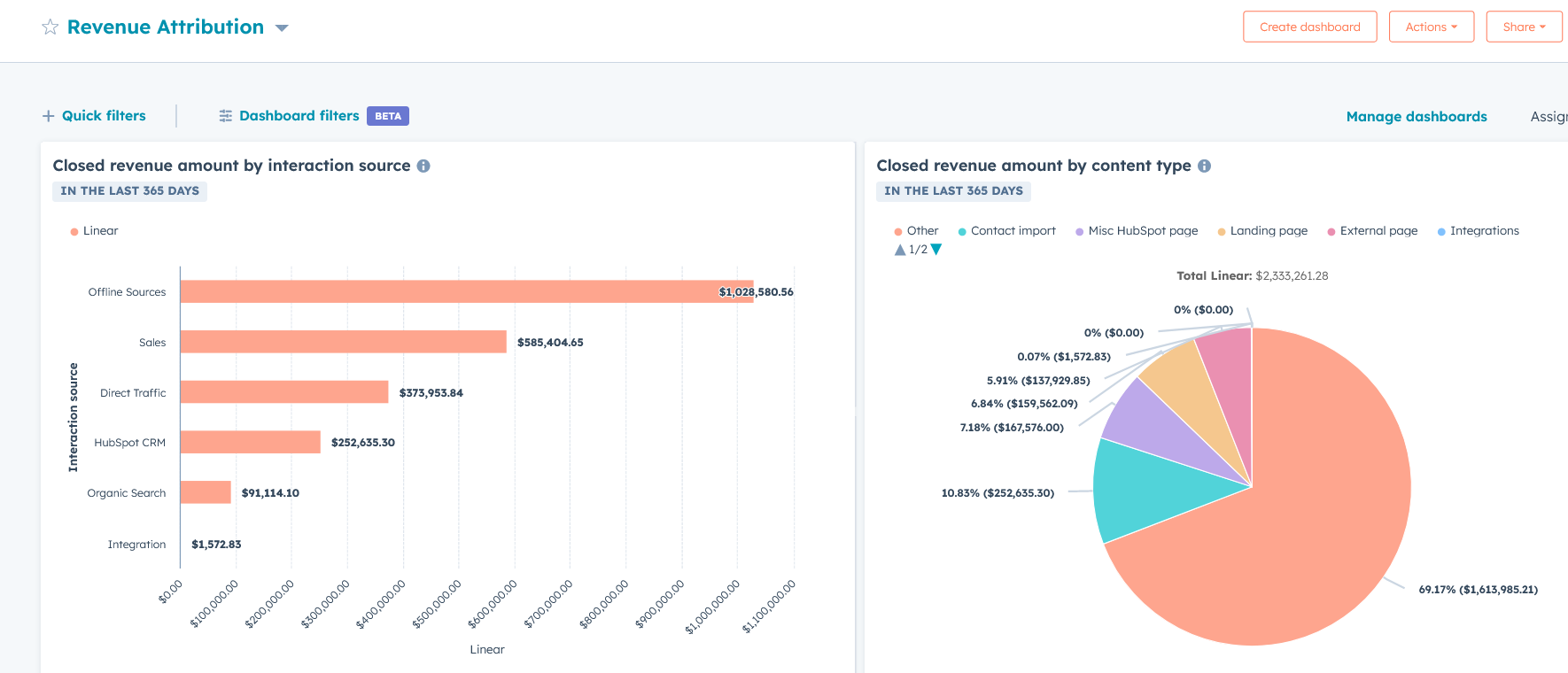The width and height of the screenshot is (1568, 673).
Task: Show info for interaction source report
Action: pyautogui.click(x=423, y=166)
